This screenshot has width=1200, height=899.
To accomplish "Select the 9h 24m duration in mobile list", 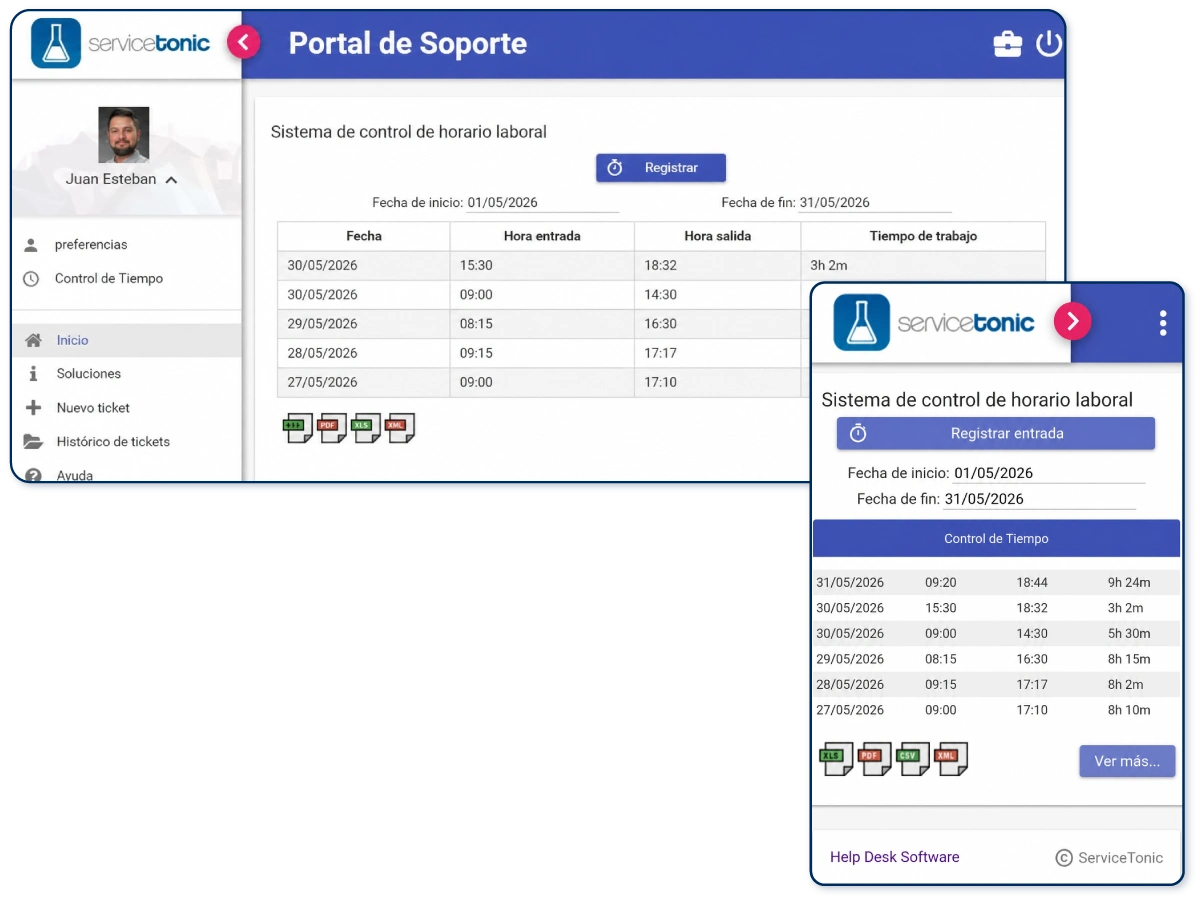I will click(x=1129, y=583).
